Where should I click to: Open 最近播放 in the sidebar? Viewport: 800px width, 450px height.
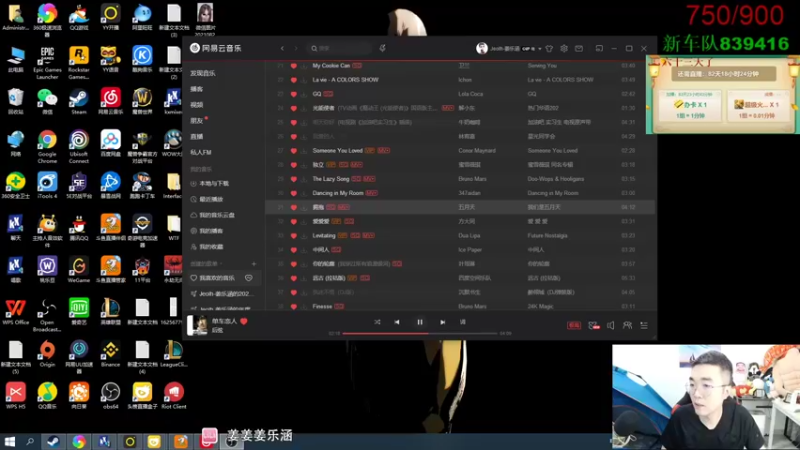211,199
